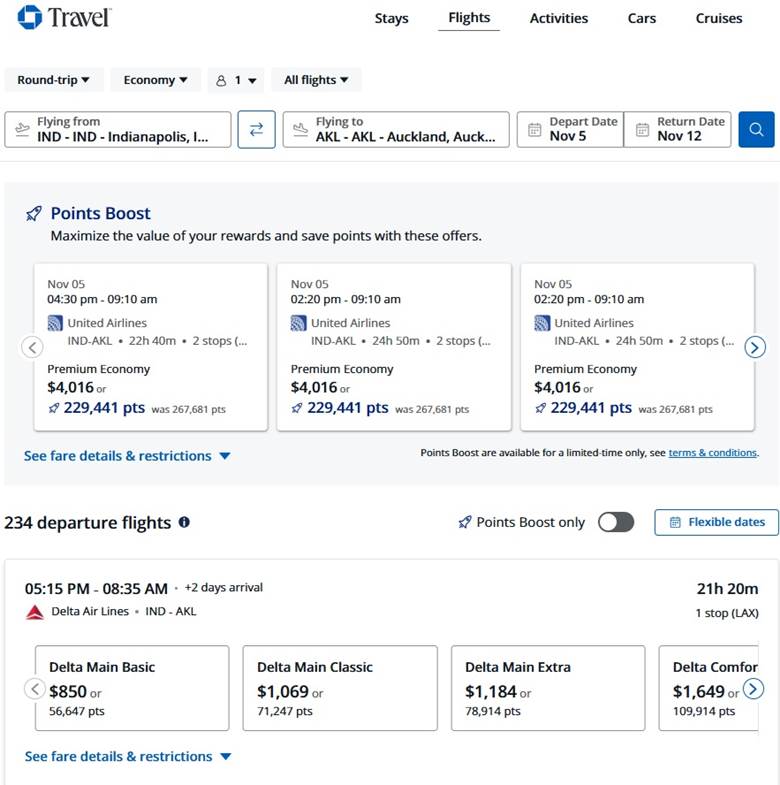Toggle the Points Boost only switch
The width and height of the screenshot is (780, 785).
[615, 522]
